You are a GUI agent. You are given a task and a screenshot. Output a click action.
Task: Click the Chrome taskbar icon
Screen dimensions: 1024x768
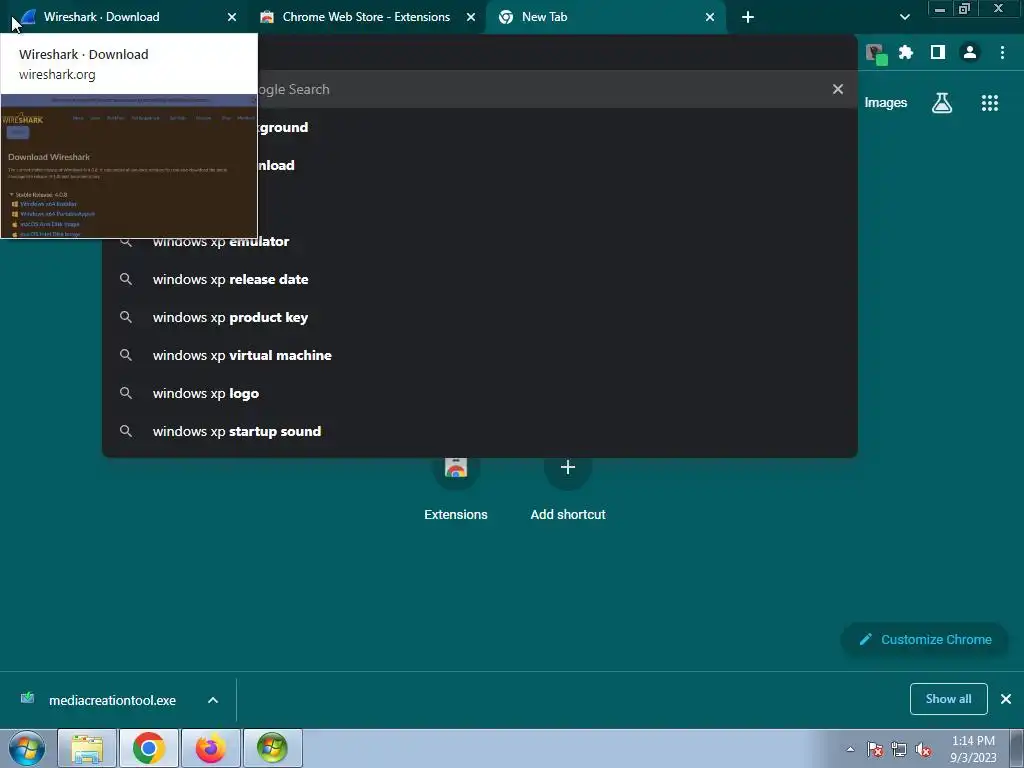pyautogui.click(x=149, y=748)
